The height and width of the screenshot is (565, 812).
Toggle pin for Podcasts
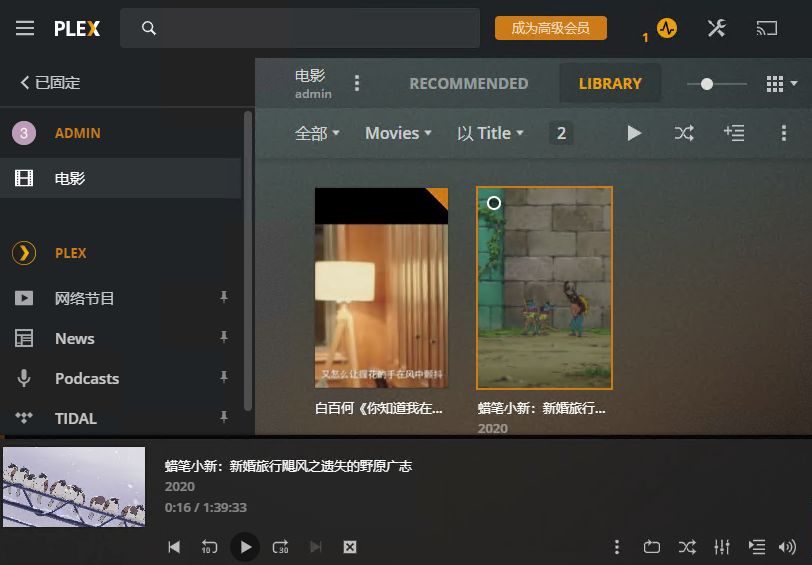coord(224,377)
